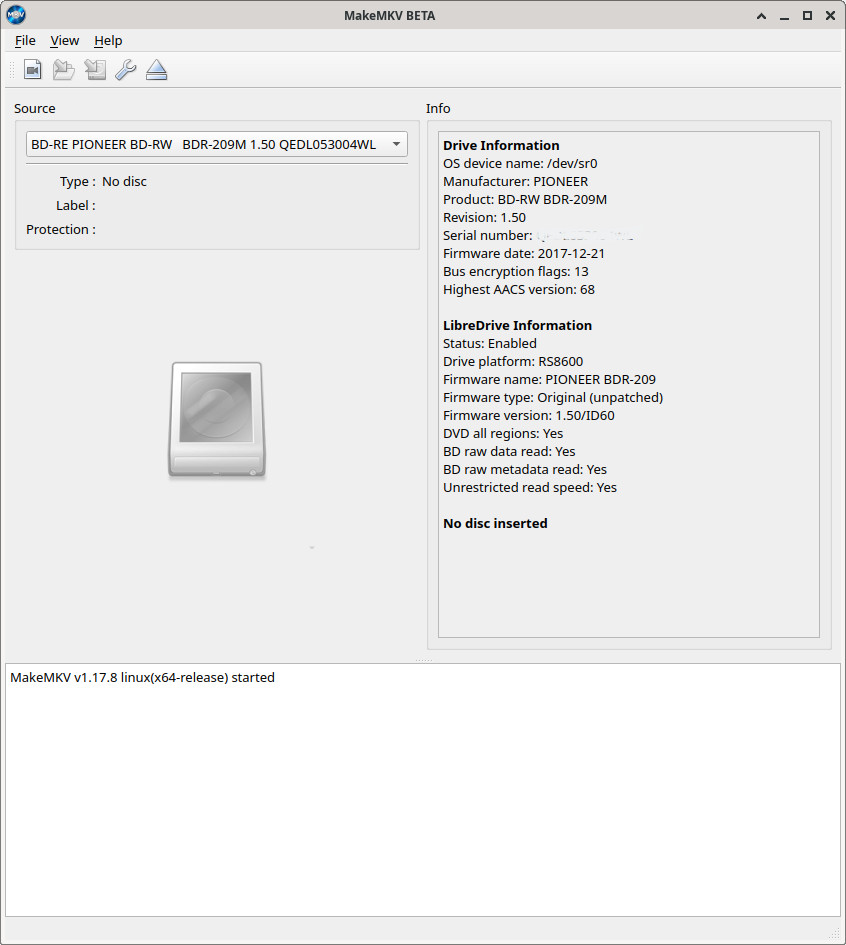Click the 'LibreDrive Information' heading
846x945 pixels.
pyautogui.click(x=518, y=325)
